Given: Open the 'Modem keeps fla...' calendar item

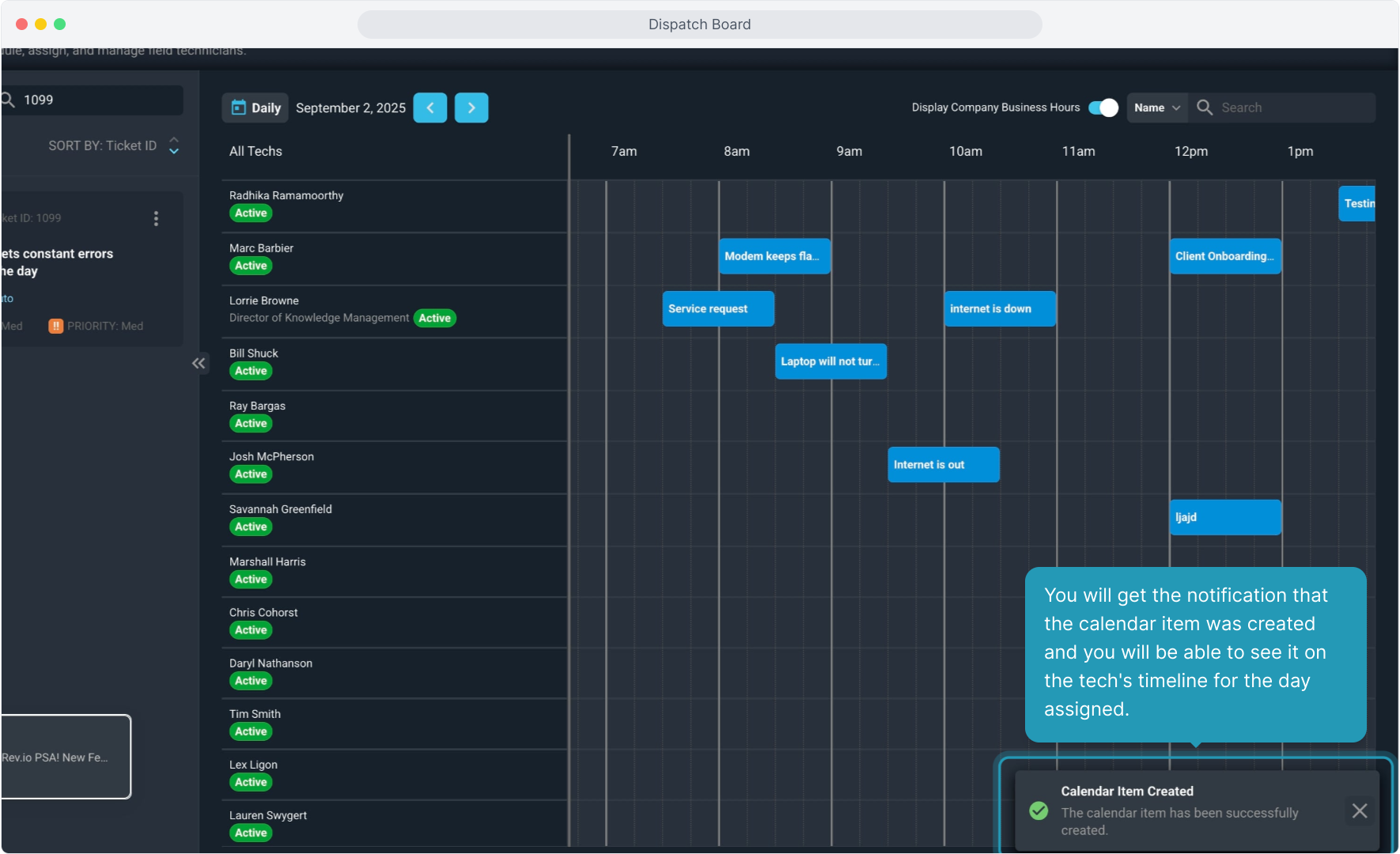Looking at the screenshot, I should [774, 256].
